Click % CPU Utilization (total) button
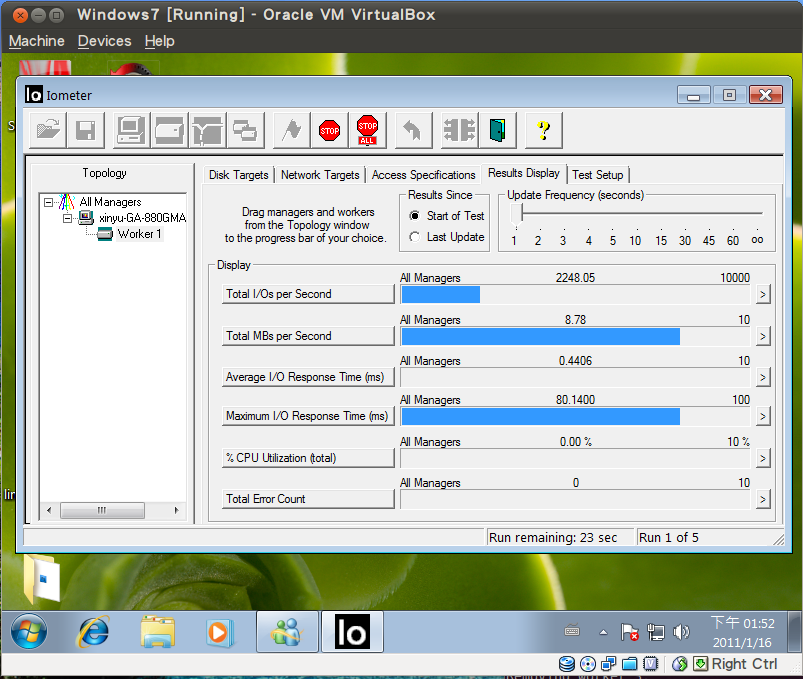 click(308, 458)
